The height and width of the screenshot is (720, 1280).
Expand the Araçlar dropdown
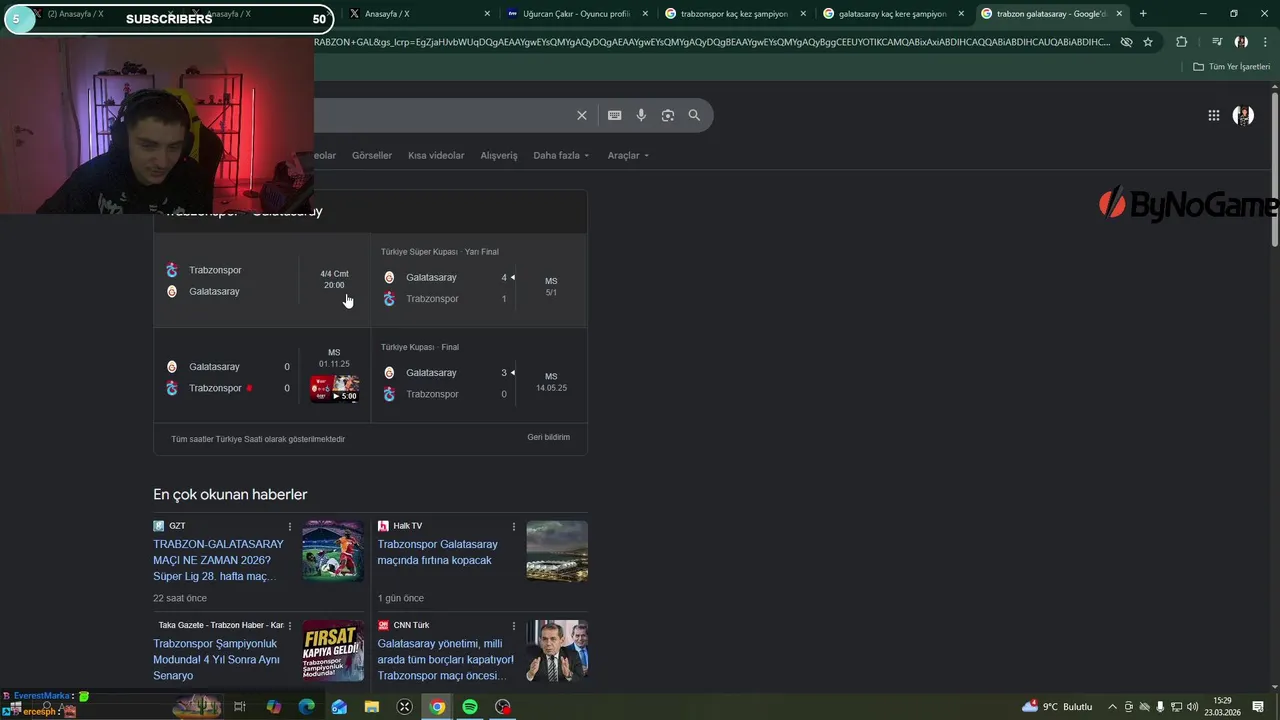pos(628,155)
